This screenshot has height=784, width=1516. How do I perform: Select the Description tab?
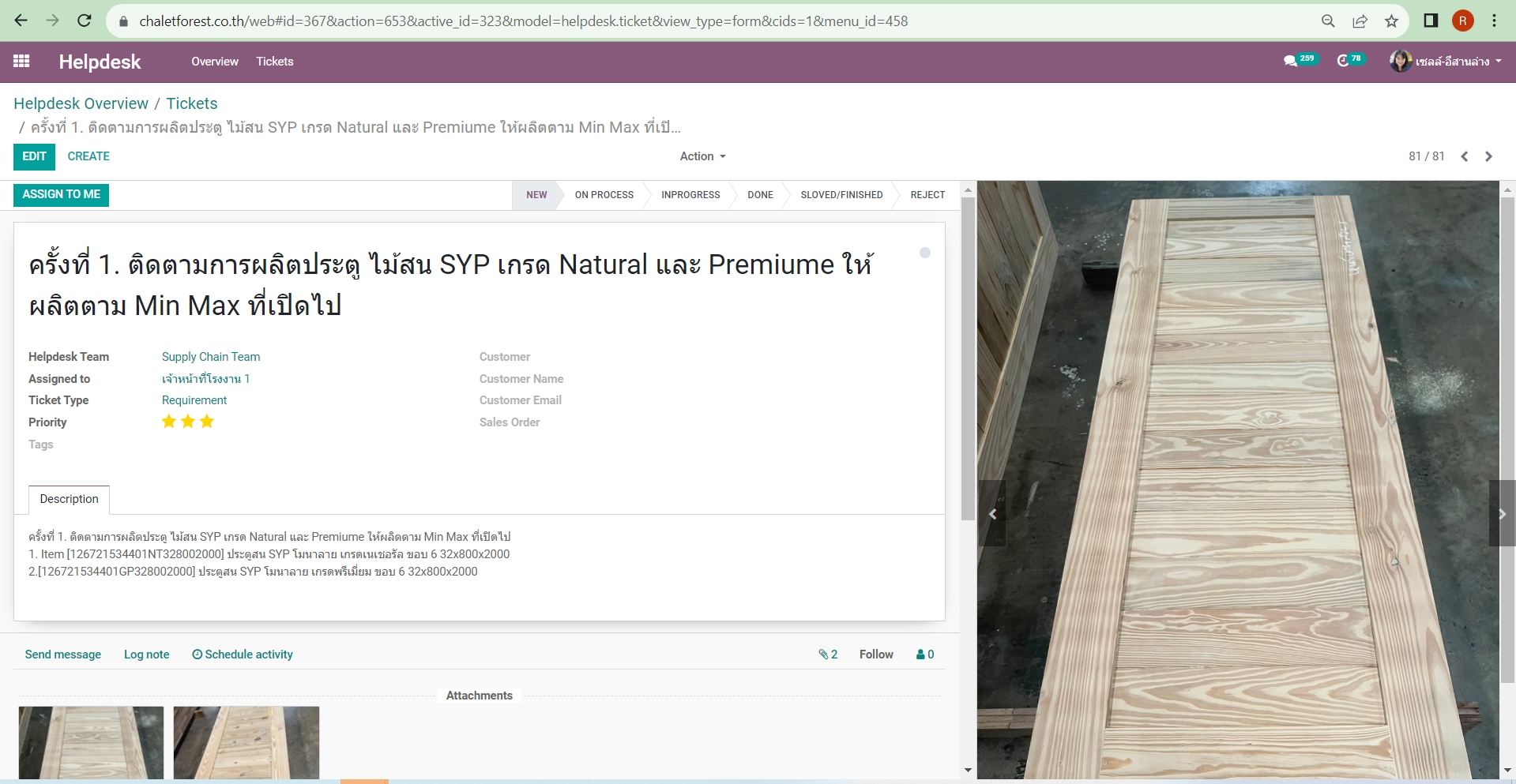(x=70, y=499)
